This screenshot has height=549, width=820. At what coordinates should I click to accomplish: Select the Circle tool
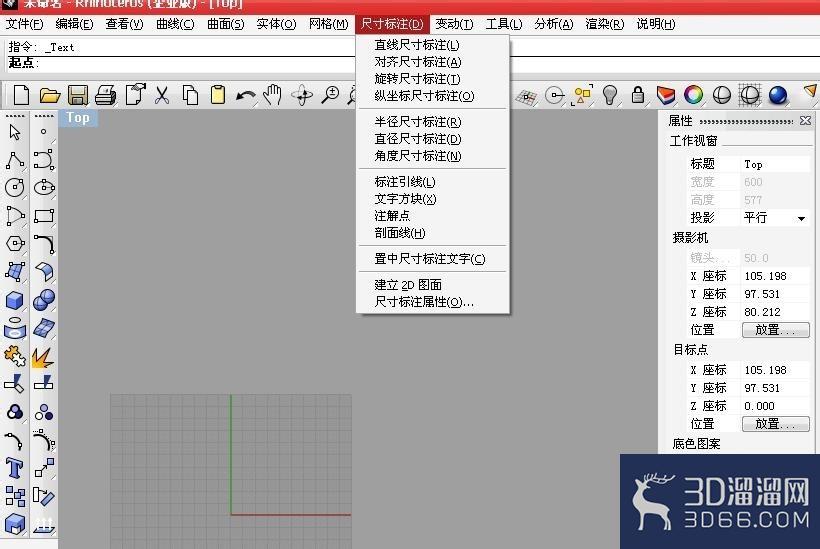coord(15,188)
